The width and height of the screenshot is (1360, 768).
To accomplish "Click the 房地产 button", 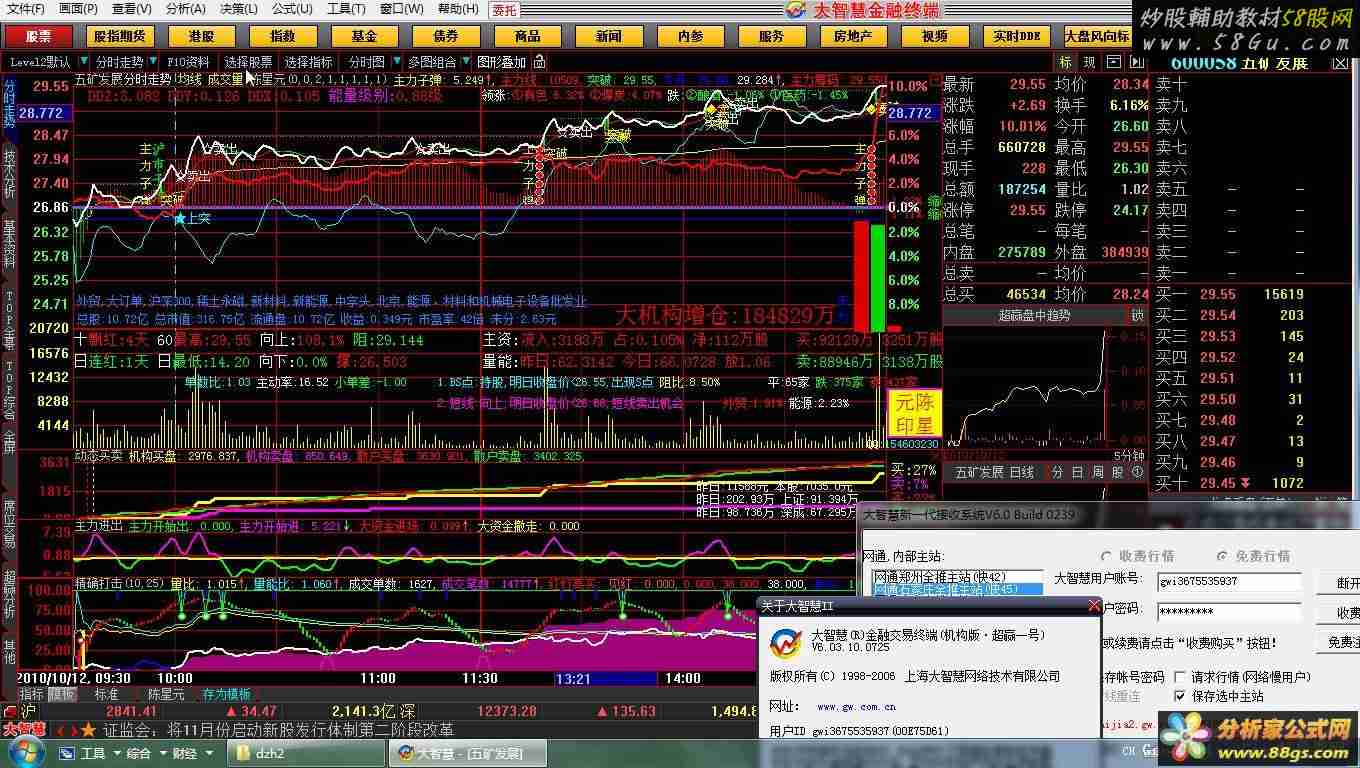I will (x=853, y=36).
